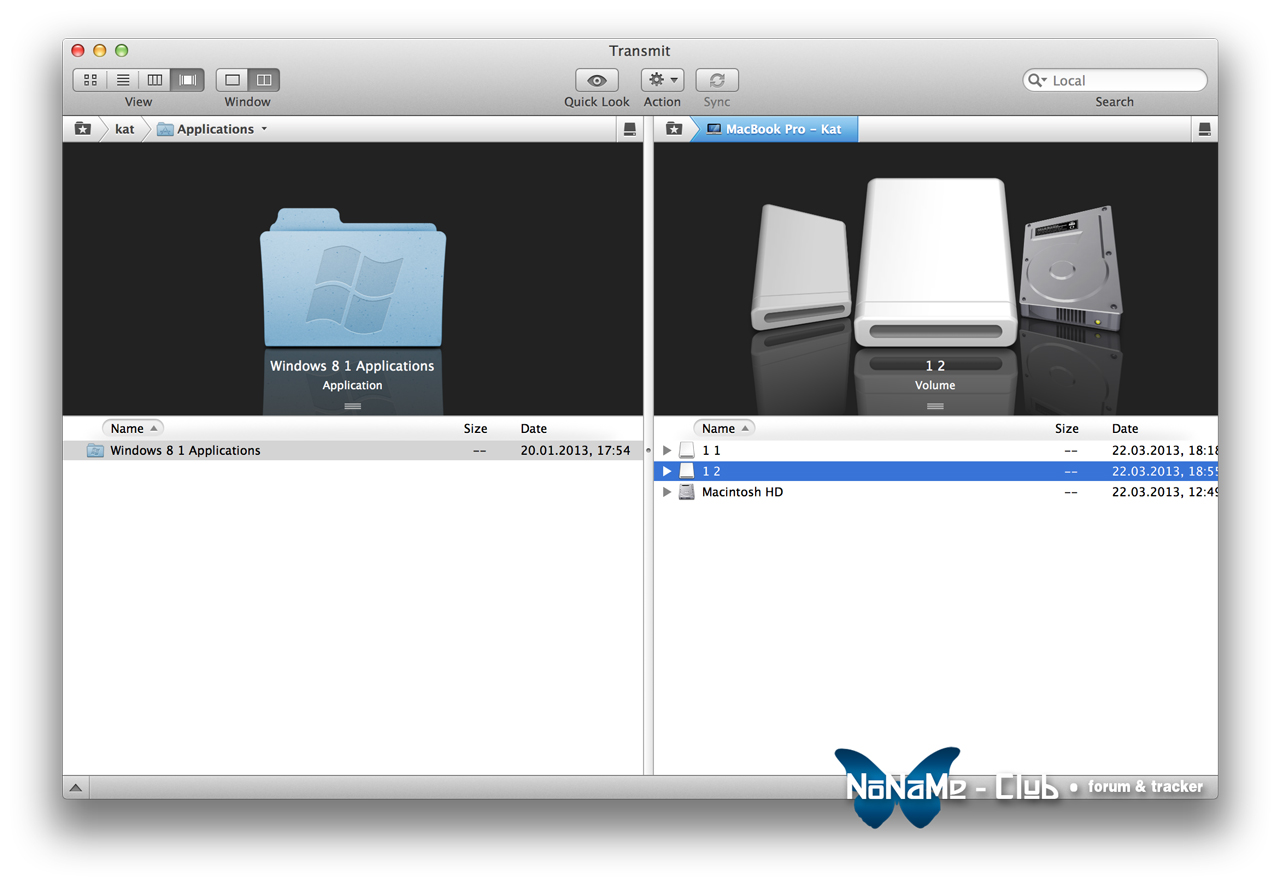Click the left pane disk icon

pyautogui.click(x=629, y=129)
